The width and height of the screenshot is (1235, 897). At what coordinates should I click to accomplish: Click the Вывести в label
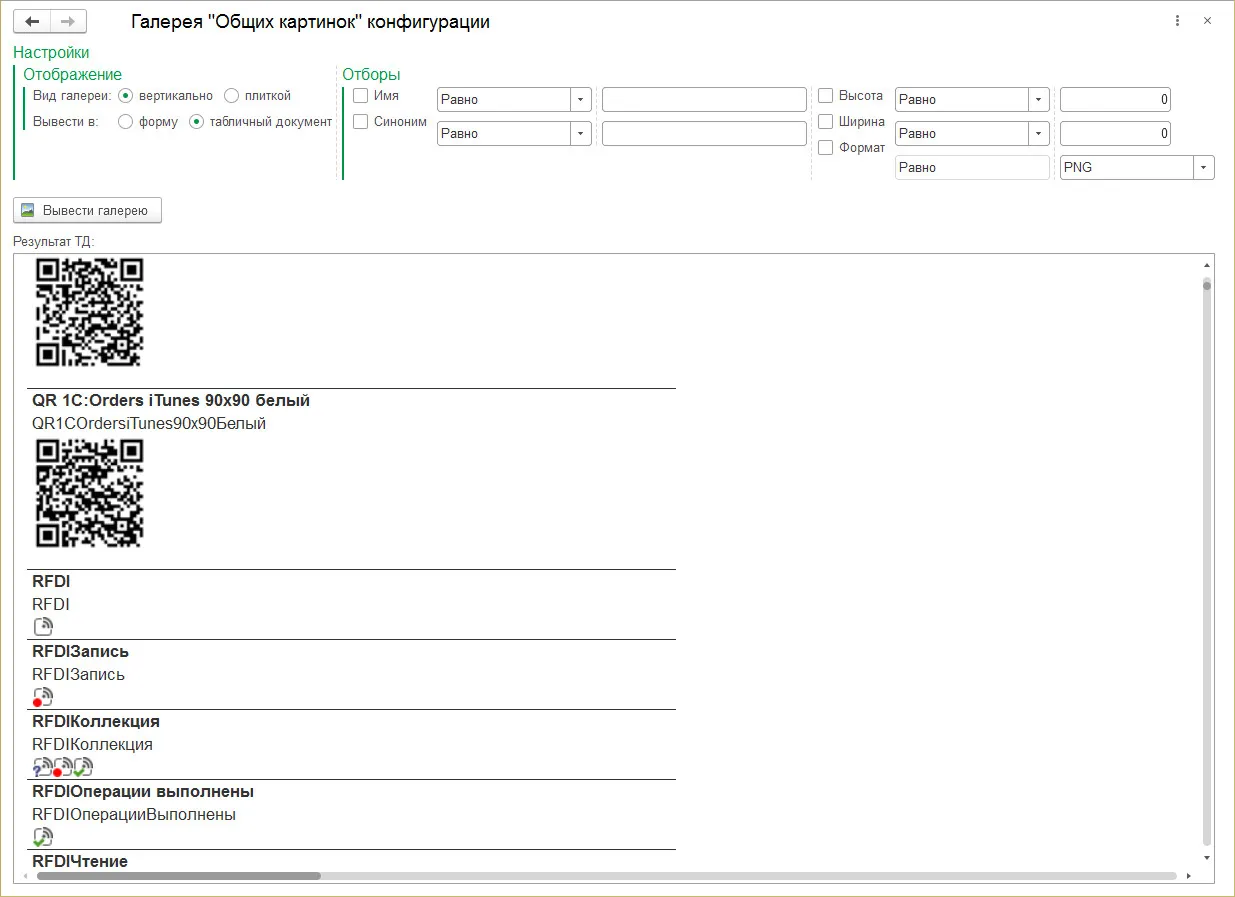coord(66,122)
